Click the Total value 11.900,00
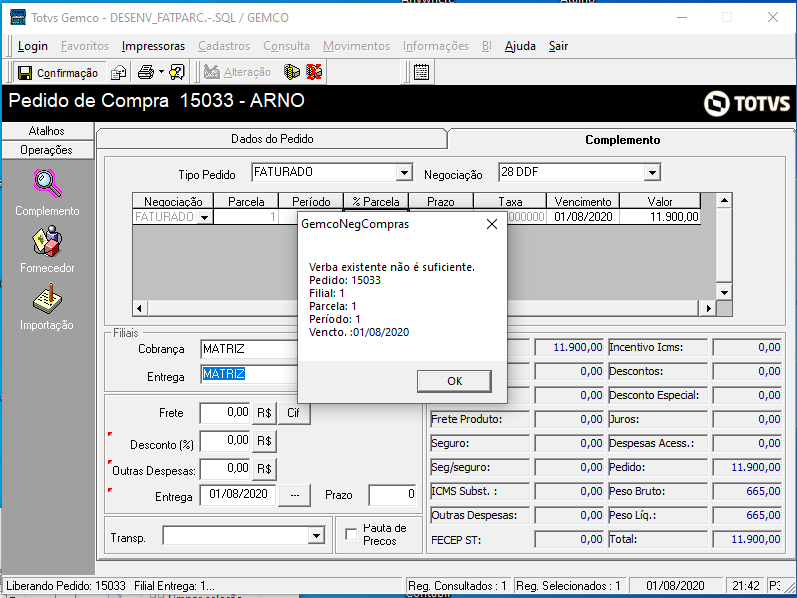The width and height of the screenshot is (797, 598). pos(747,539)
